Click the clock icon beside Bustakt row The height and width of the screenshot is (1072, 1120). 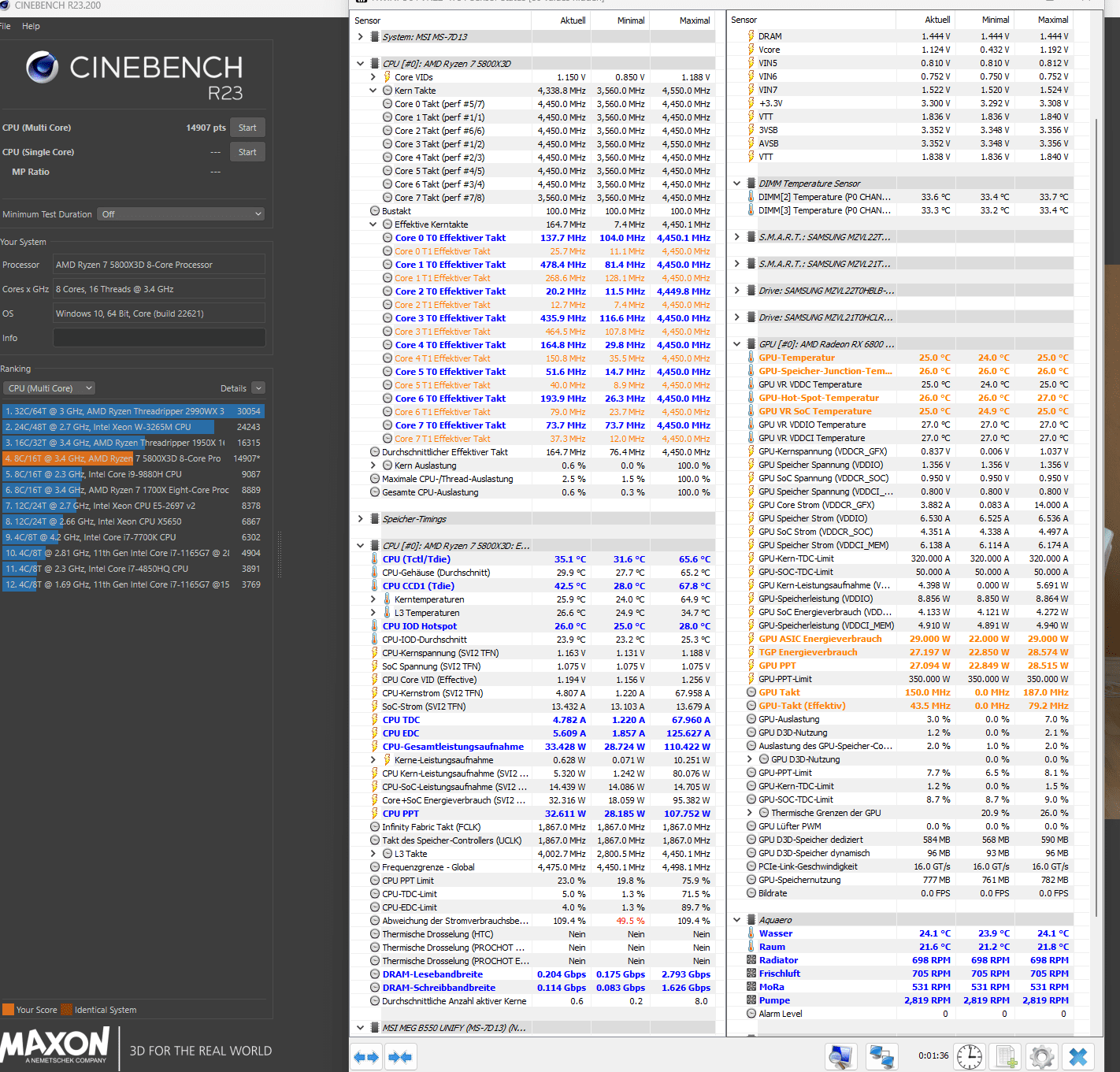(375, 211)
